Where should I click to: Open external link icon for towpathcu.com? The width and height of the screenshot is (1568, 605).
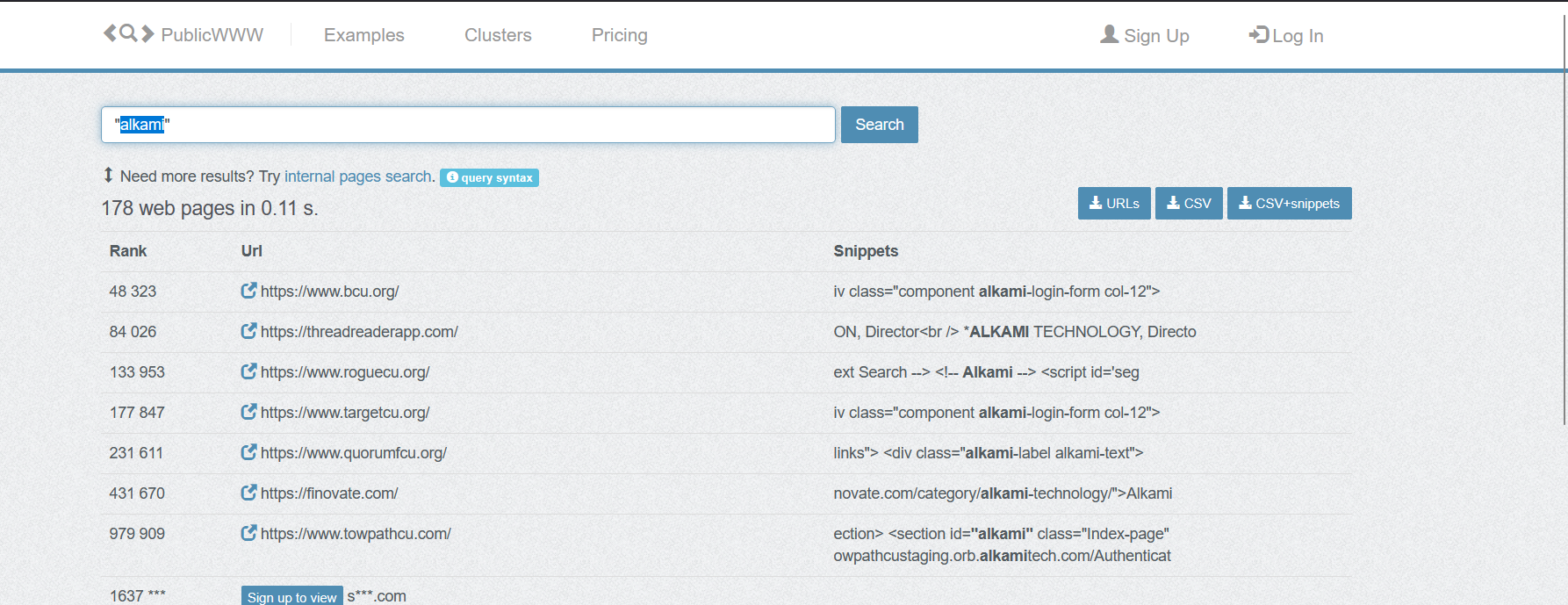248,533
